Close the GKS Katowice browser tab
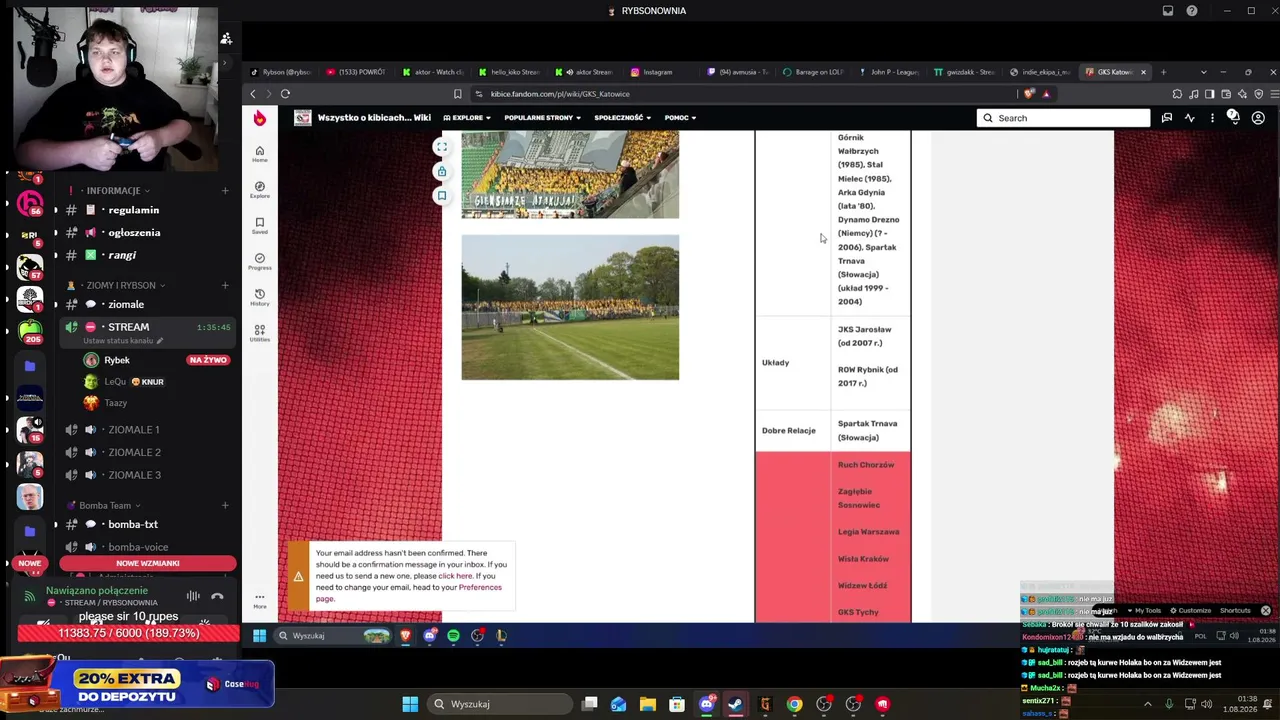This screenshot has height=720, width=1280. pyautogui.click(x=1143, y=72)
